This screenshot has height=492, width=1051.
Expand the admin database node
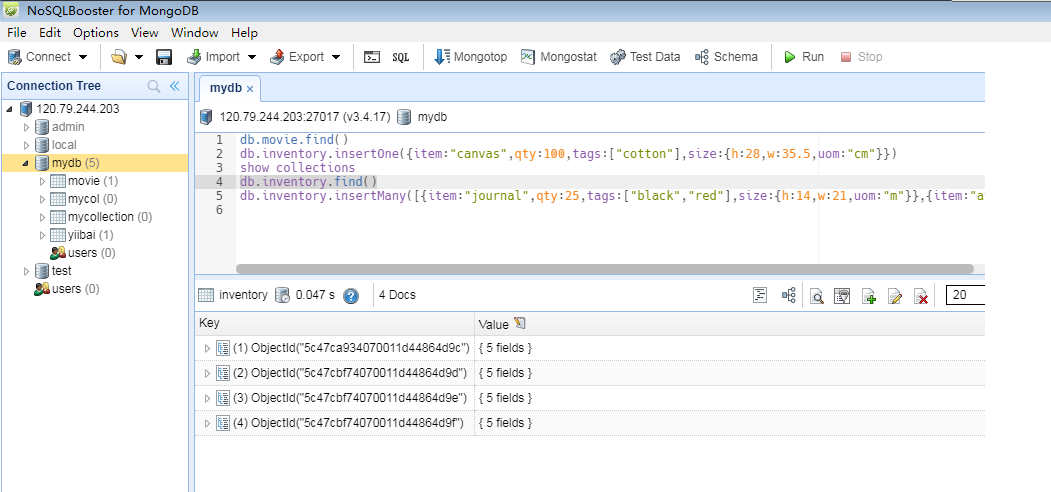[x=27, y=127]
